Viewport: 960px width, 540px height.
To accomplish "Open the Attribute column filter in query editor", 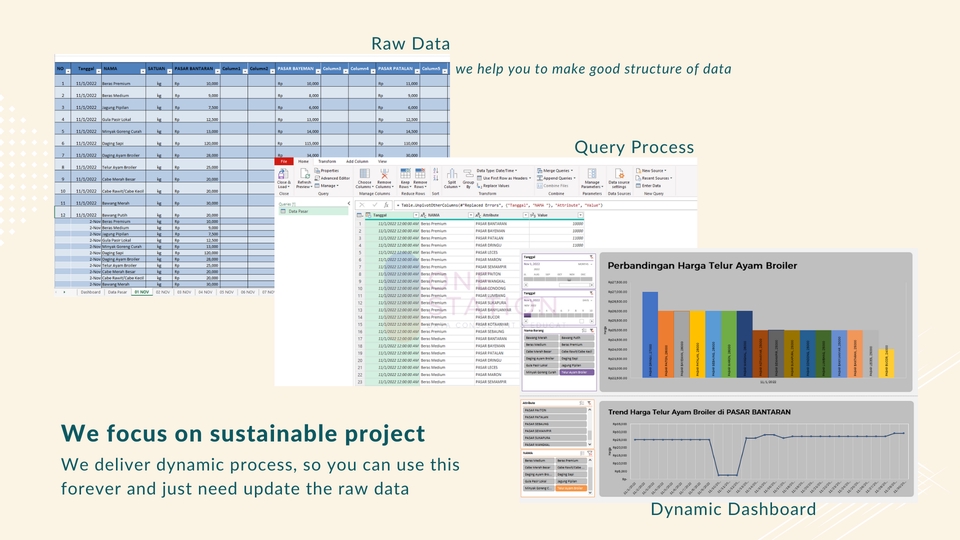I will point(526,216).
